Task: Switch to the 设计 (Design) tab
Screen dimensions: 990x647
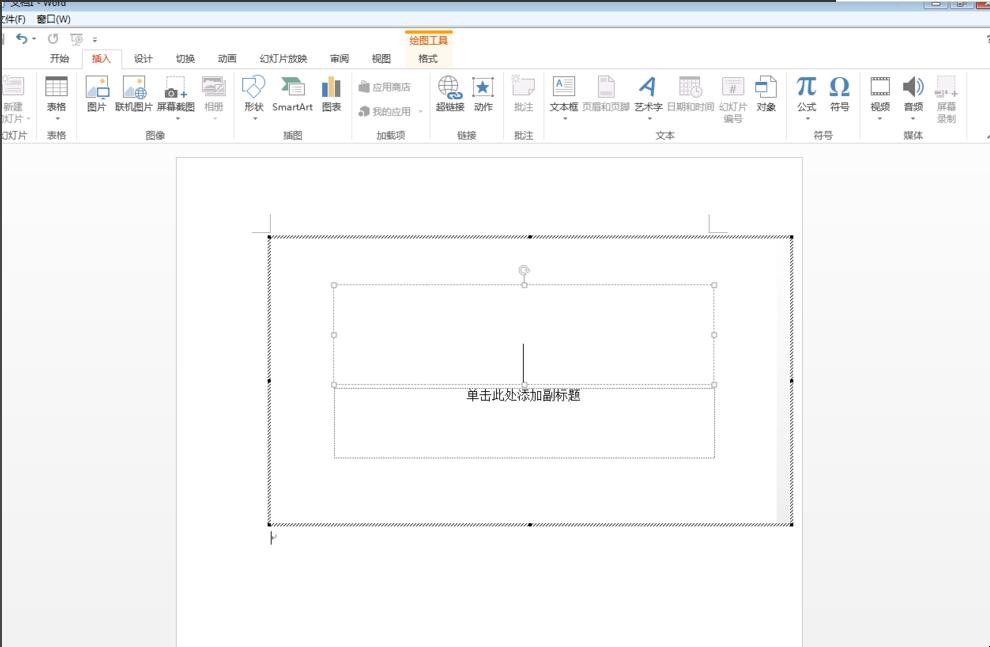Action: click(x=143, y=59)
